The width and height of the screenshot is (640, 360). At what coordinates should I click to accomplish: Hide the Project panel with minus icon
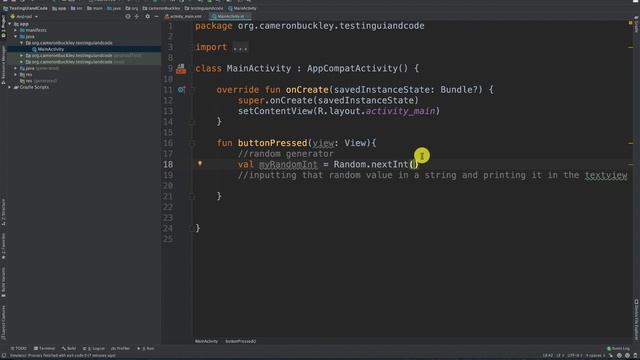coord(156,17)
